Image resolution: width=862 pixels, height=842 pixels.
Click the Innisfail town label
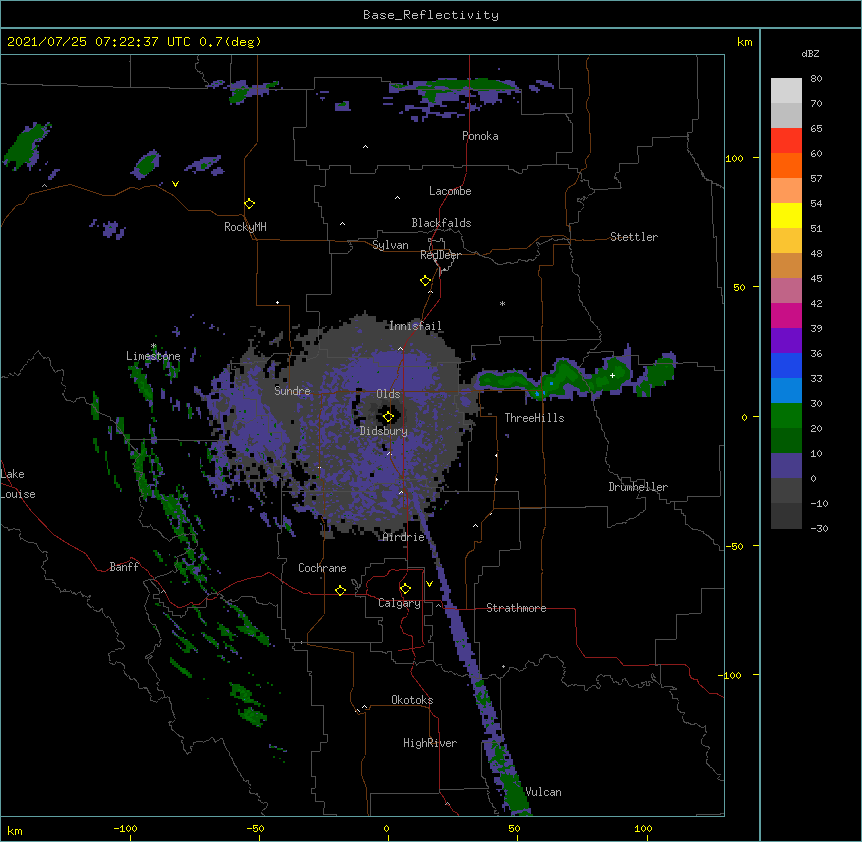[415, 326]
